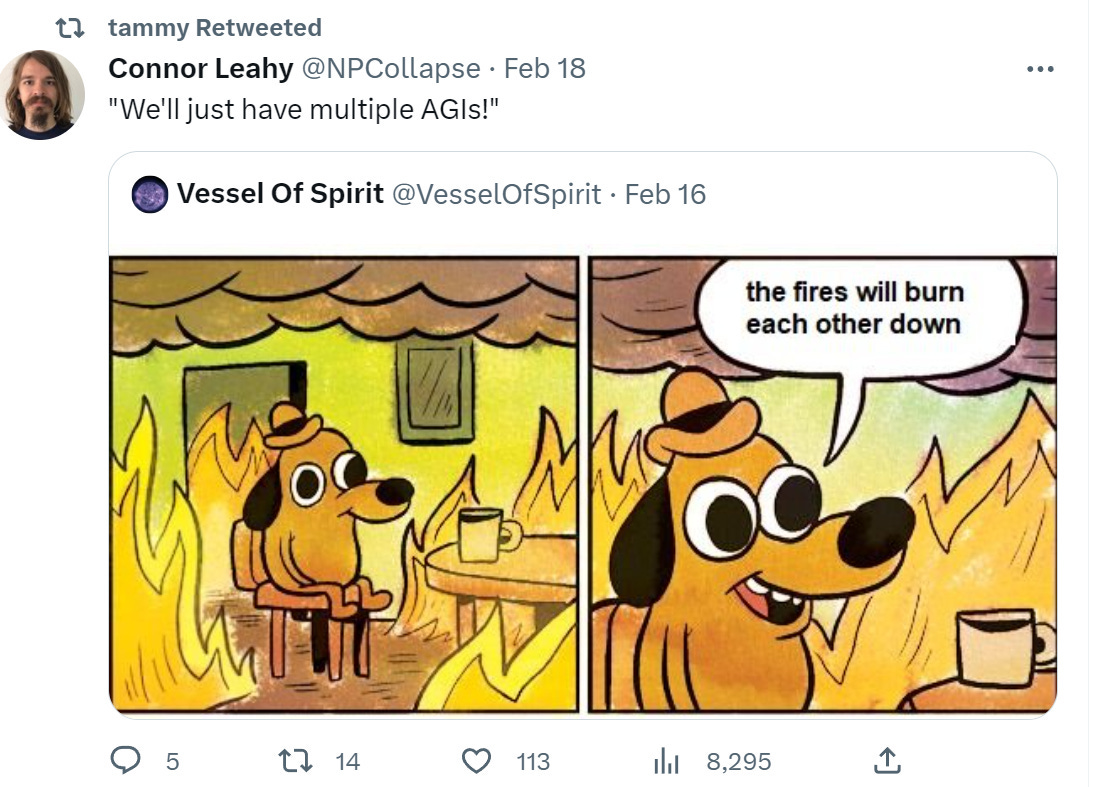Image resolution: width=1108 pixels, height=787 pixels.
Task: Click the retweeted arrows icon near tammy
Action: coord(70,28)
